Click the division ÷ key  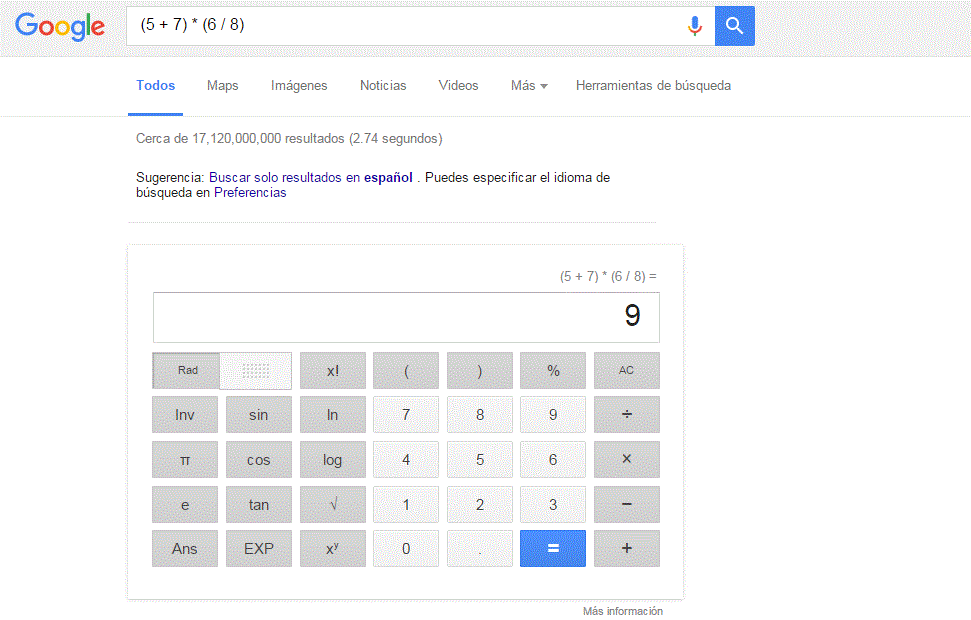[x=627, y=414]
